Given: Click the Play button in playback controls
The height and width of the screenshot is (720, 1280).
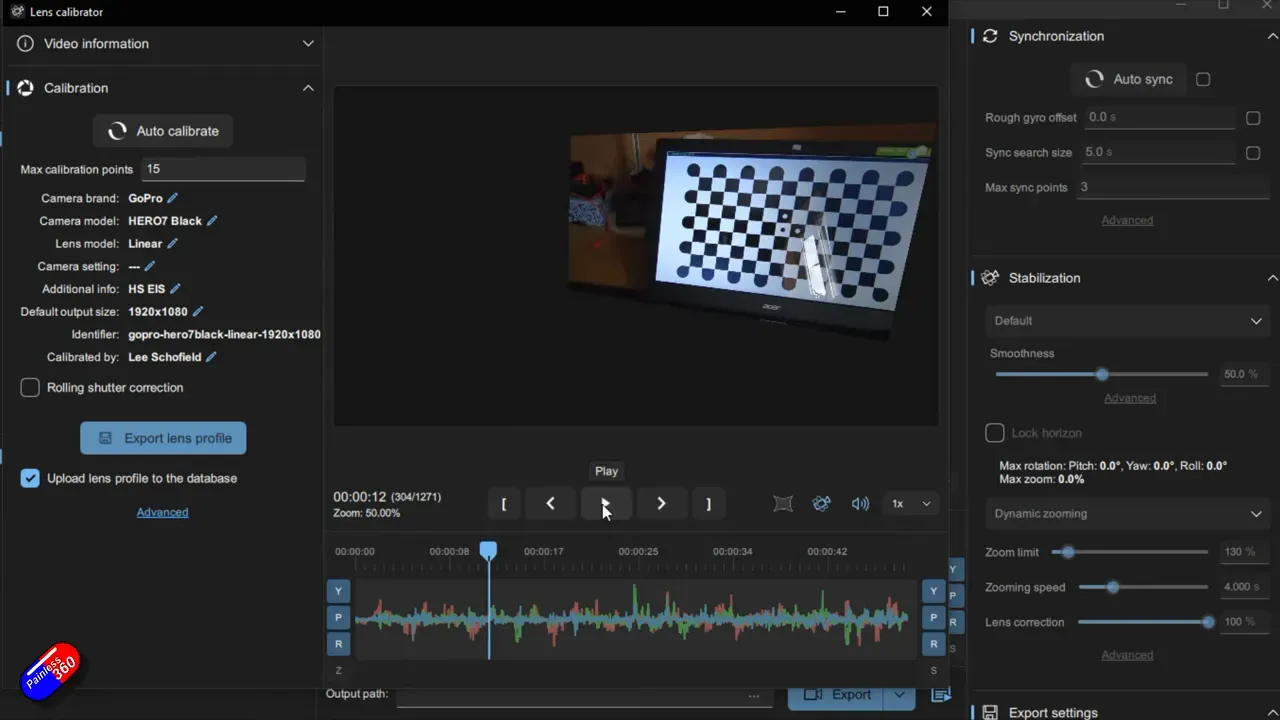Looking at the screenshot, I should coord(605,504).
